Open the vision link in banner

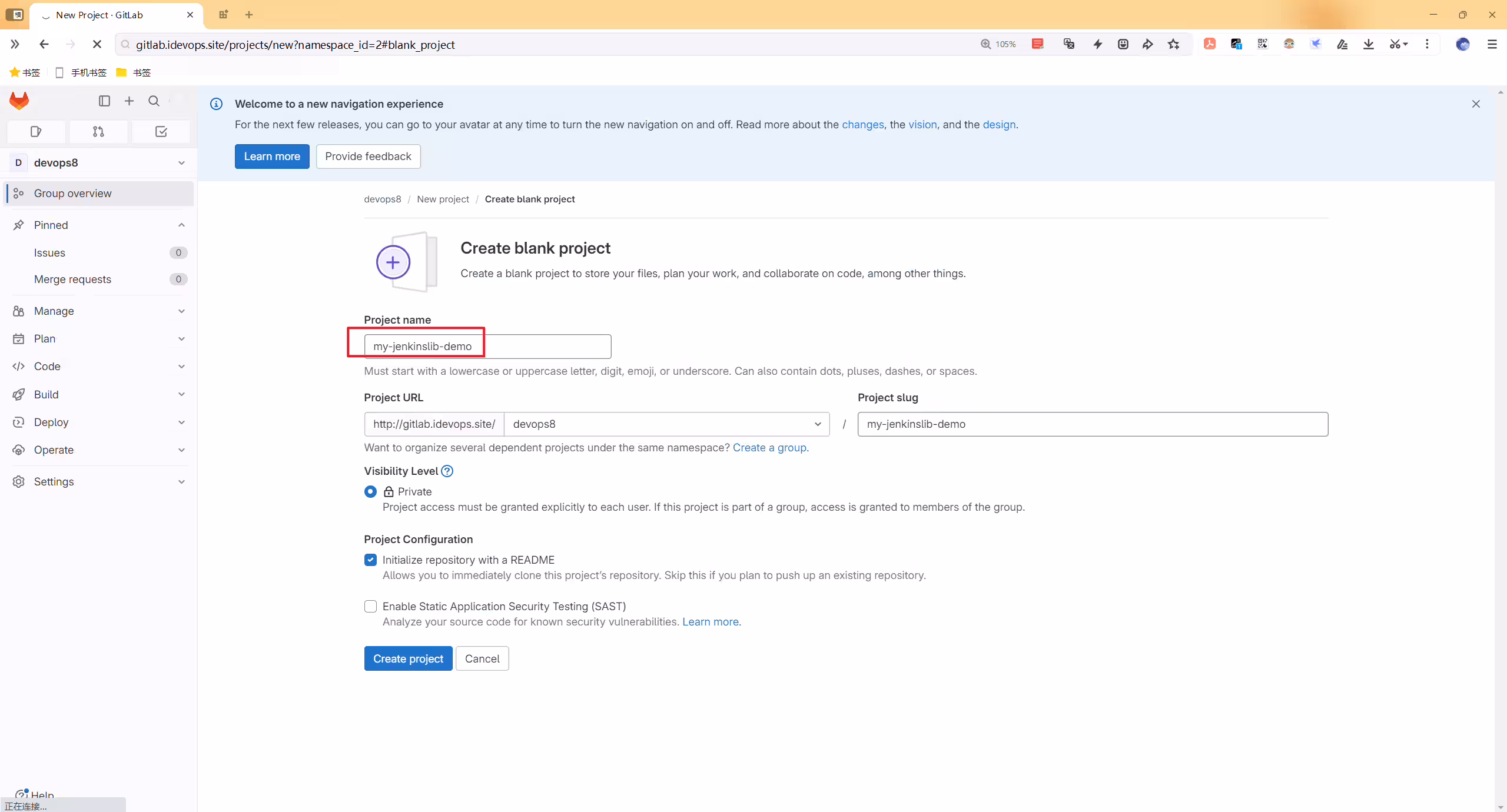(922, 125)
